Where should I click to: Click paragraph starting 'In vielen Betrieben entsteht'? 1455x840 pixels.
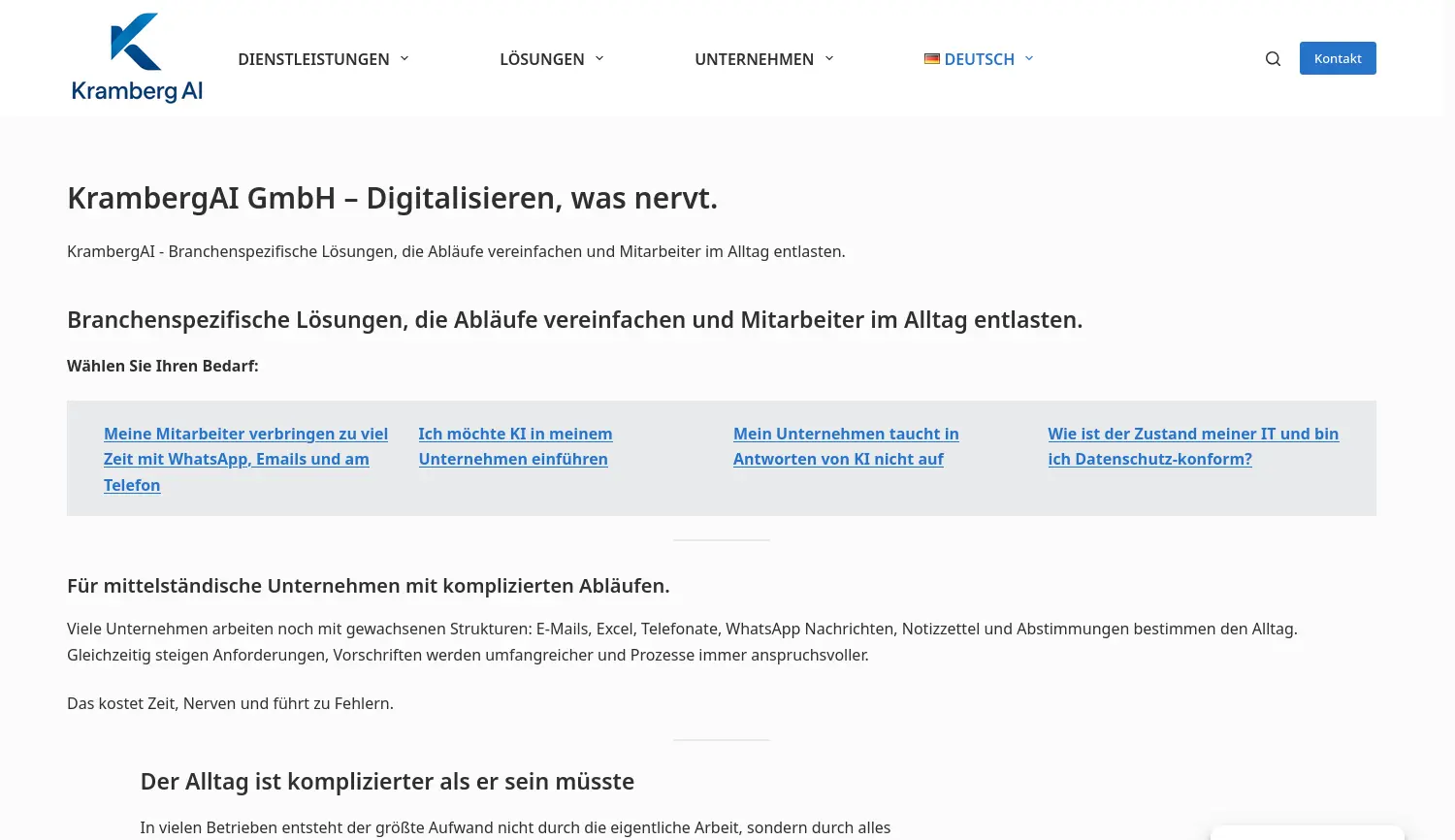point(515,827)
